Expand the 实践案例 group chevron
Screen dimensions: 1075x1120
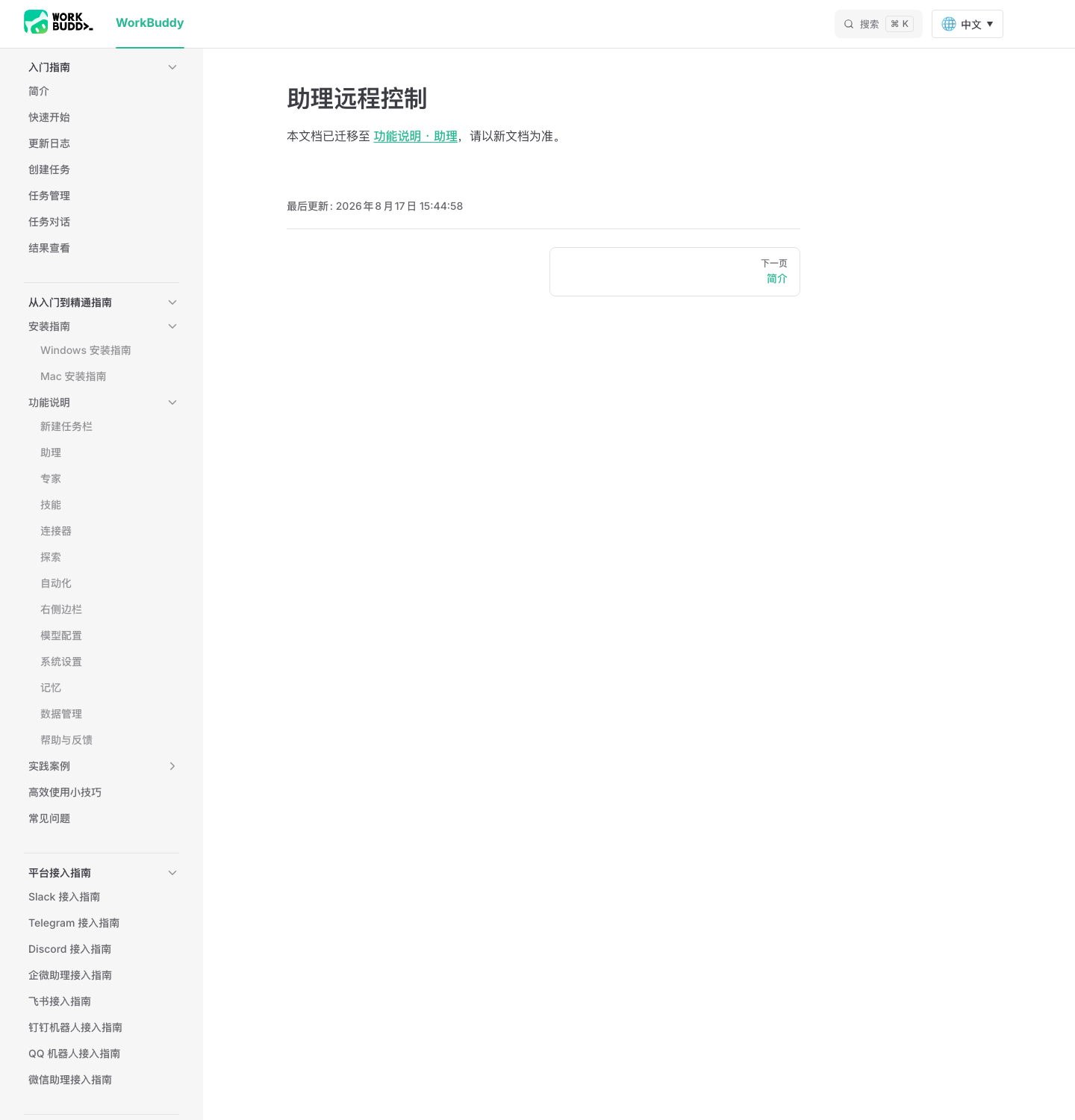point(172,766)
